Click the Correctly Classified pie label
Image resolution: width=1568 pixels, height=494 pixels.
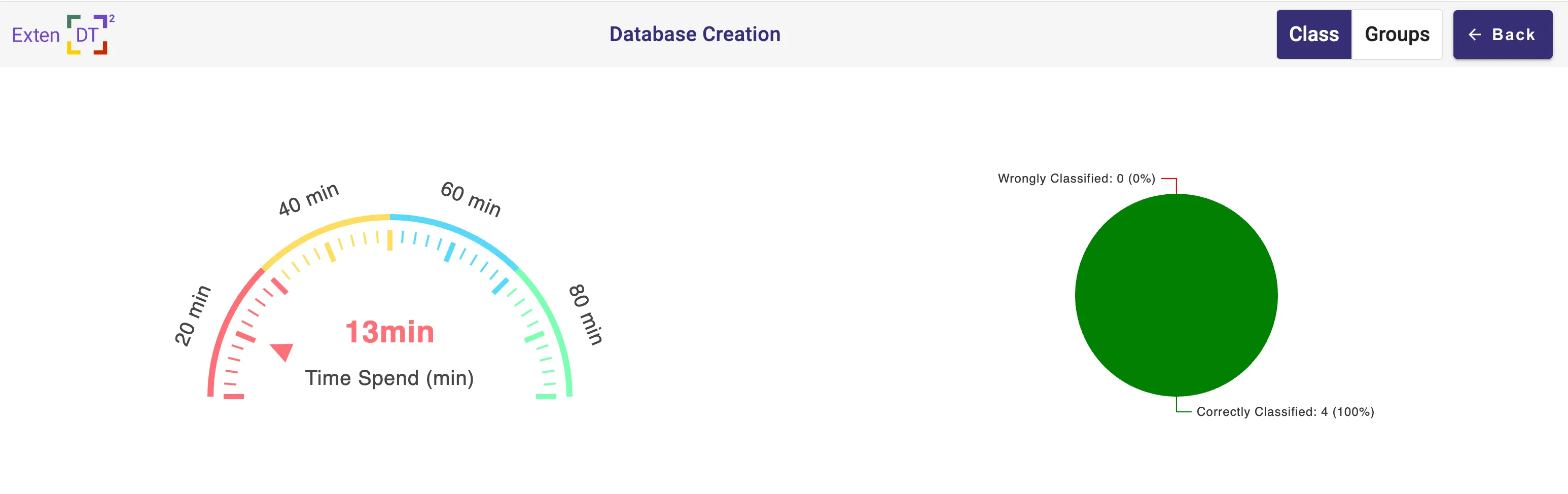click(1285, 412)
